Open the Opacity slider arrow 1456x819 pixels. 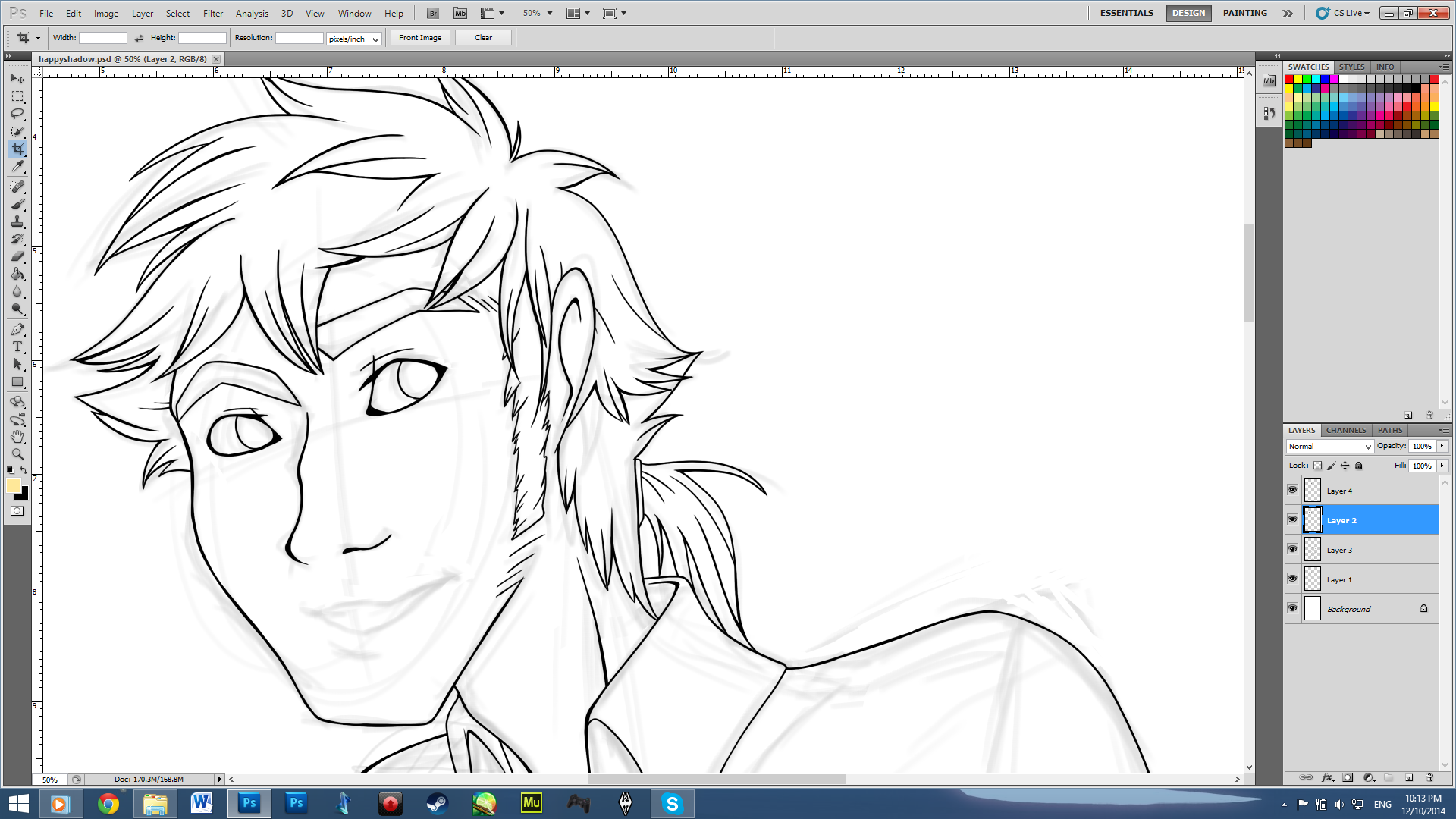[1442, 446]
